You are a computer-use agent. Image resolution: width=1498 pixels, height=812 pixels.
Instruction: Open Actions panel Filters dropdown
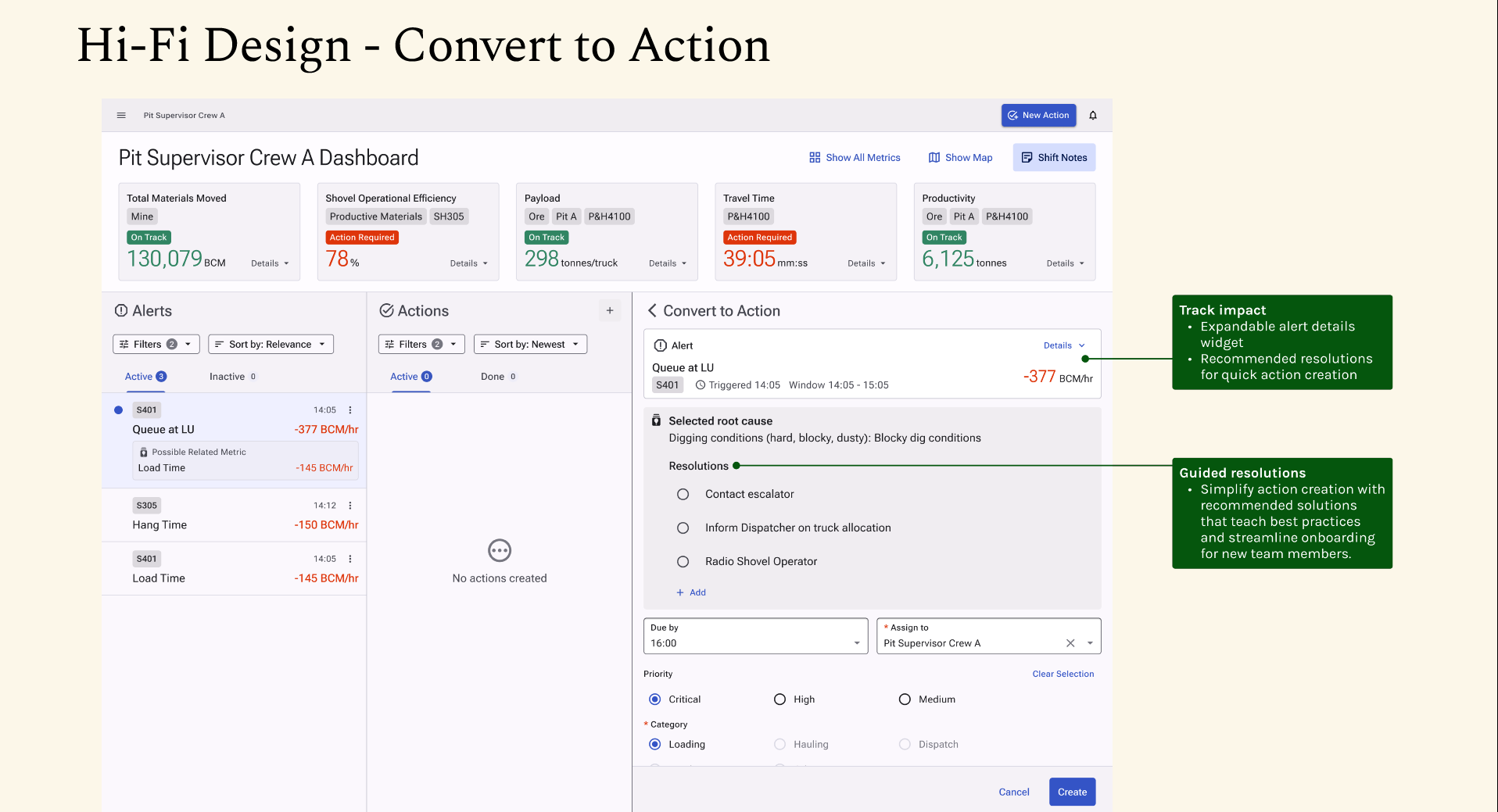point(421,344)
